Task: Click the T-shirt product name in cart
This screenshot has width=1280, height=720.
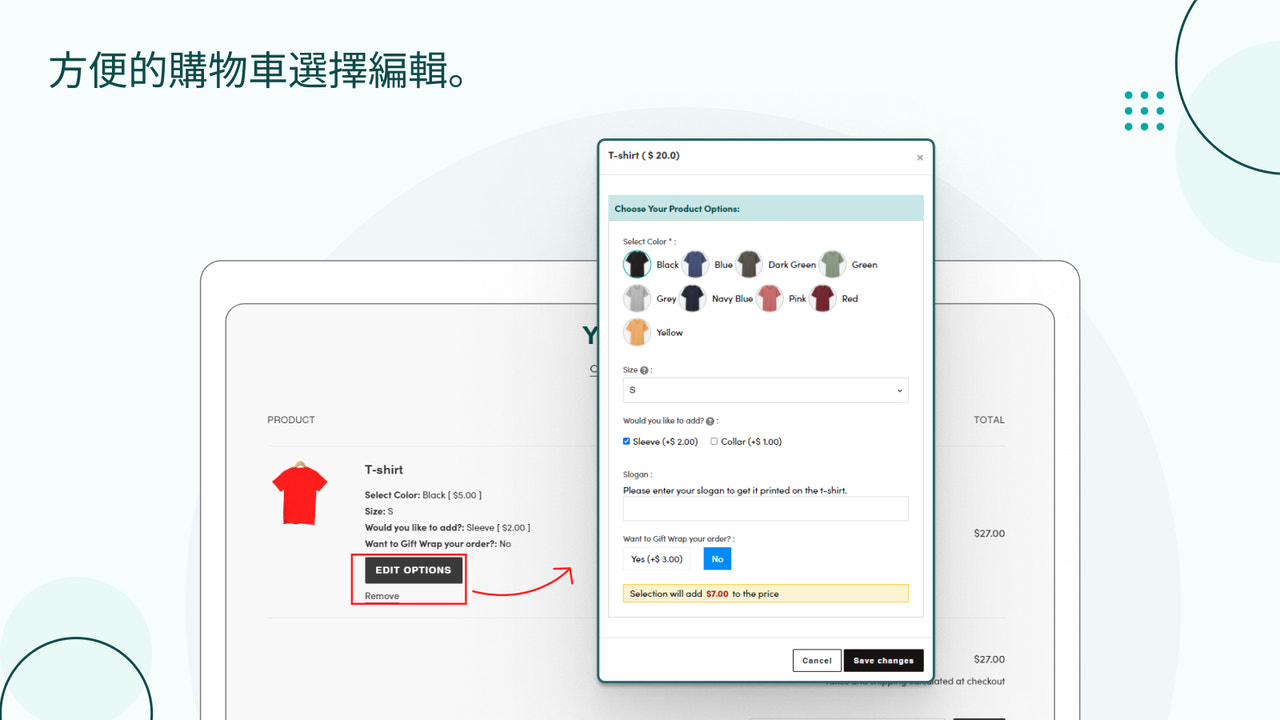Action: (384, 469)
